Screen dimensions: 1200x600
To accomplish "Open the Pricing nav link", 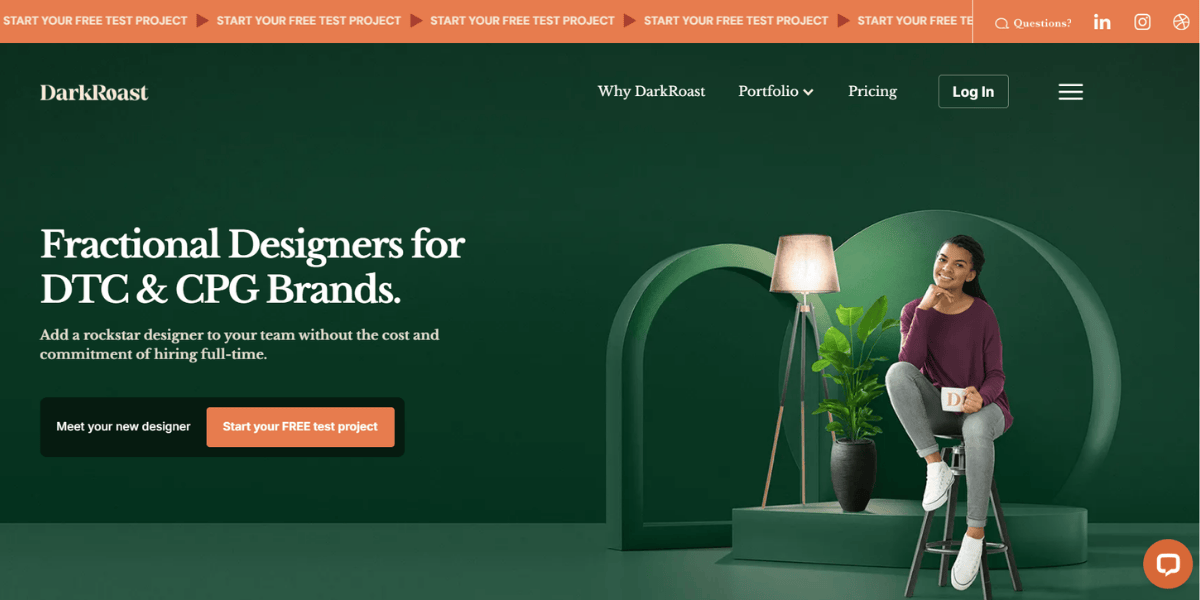I will pos(872,91).
